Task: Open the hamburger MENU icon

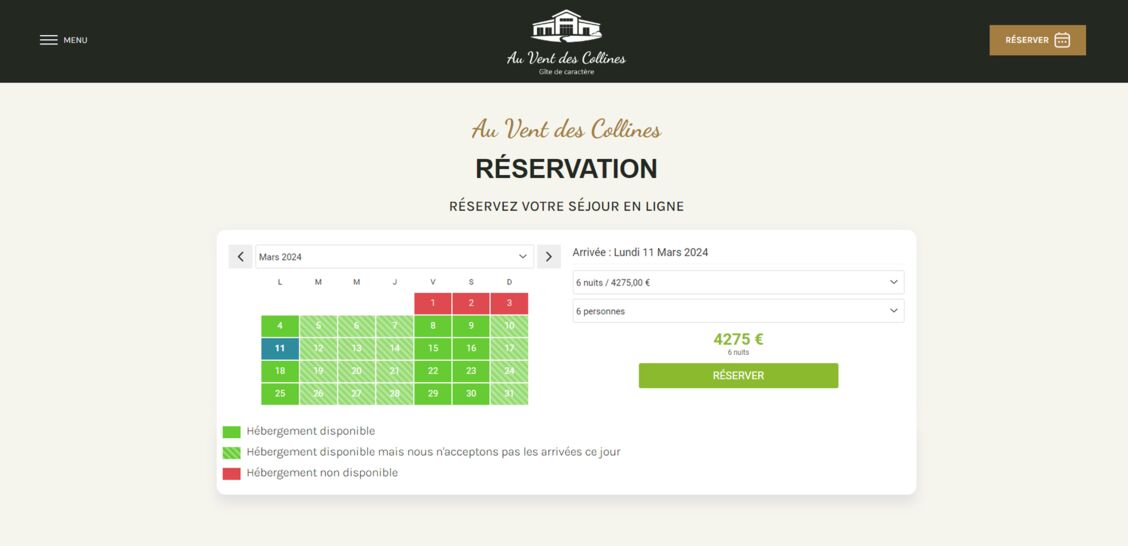Action: pos(48,40)
